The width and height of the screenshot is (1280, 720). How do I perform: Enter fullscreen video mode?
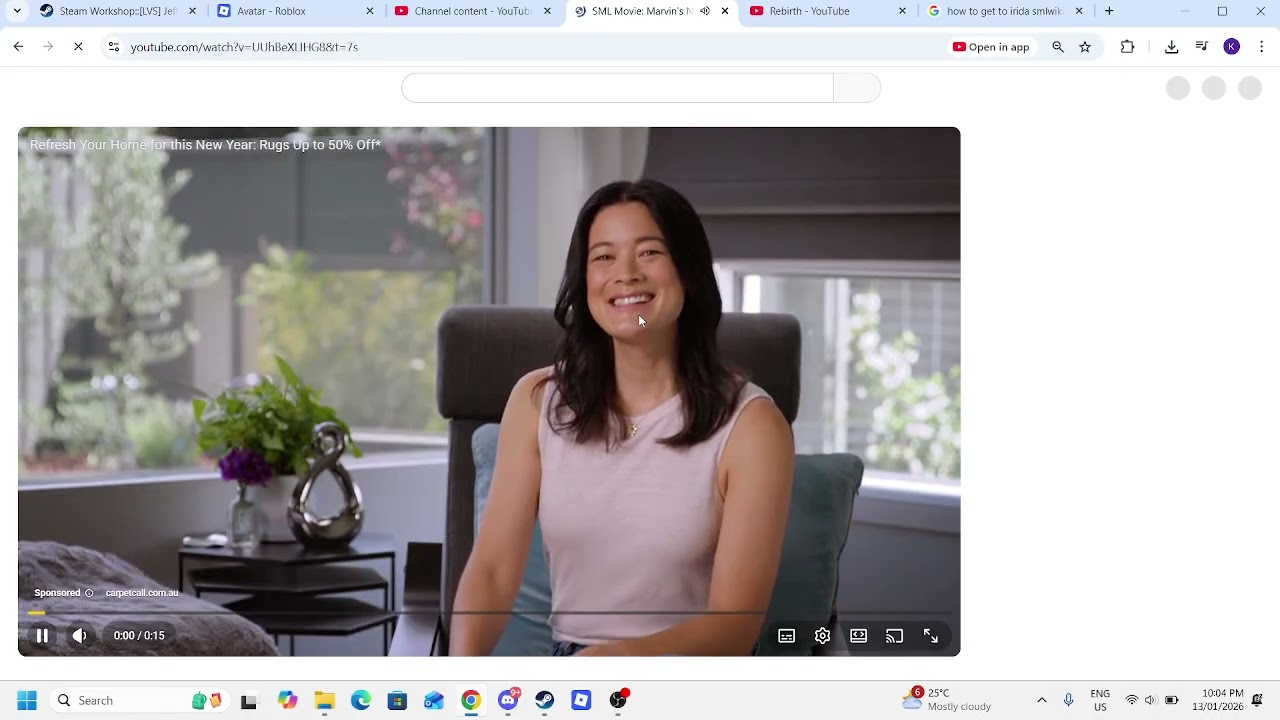point(930,636)
